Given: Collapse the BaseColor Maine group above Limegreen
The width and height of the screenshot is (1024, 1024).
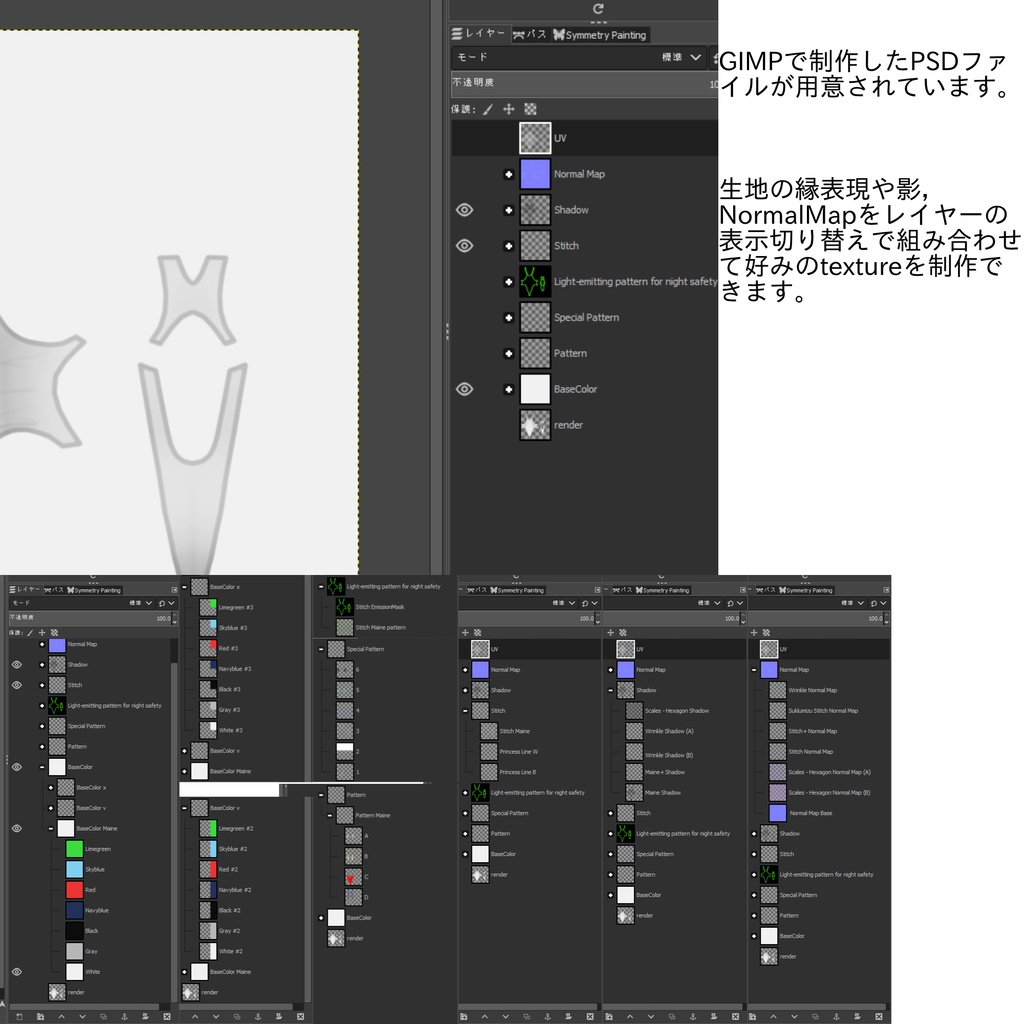Looking at the screenshot, I should coord(51,828).
